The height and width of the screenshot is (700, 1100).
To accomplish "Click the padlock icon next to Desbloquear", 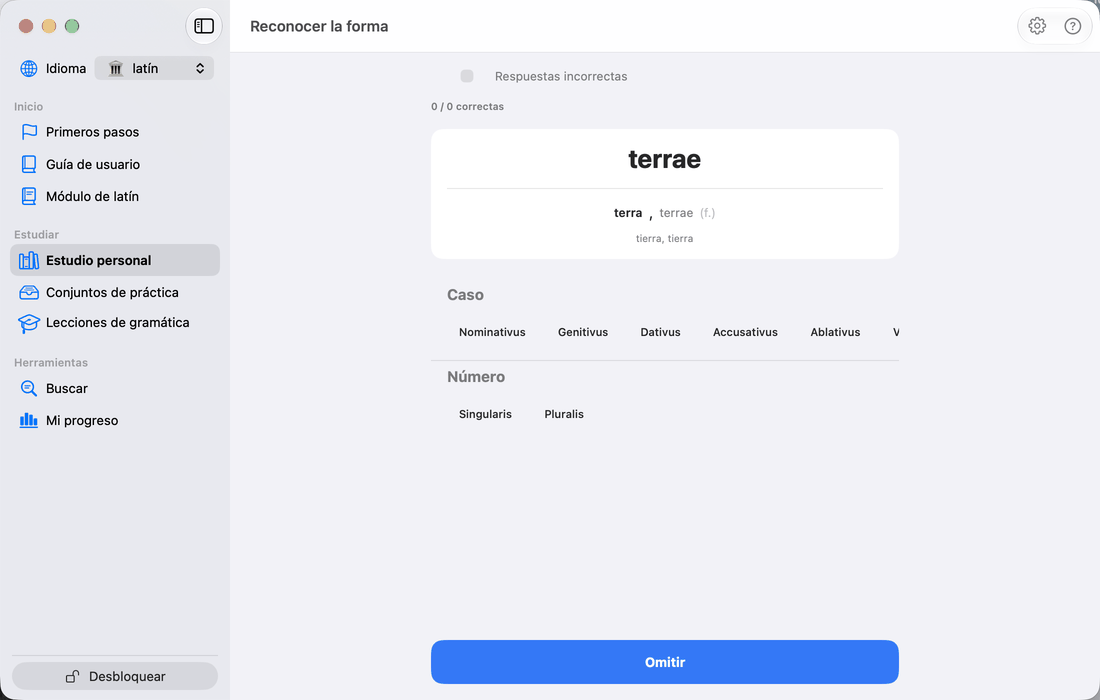I will point(72,676).
